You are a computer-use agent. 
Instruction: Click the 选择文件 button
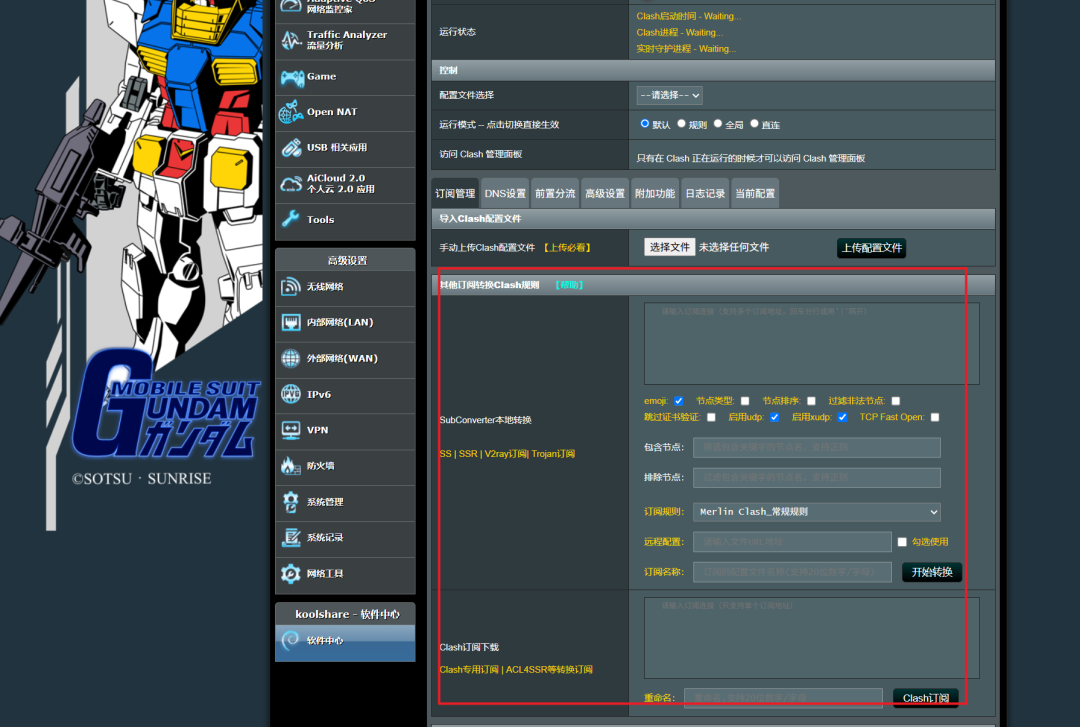(x=669, y=247)
